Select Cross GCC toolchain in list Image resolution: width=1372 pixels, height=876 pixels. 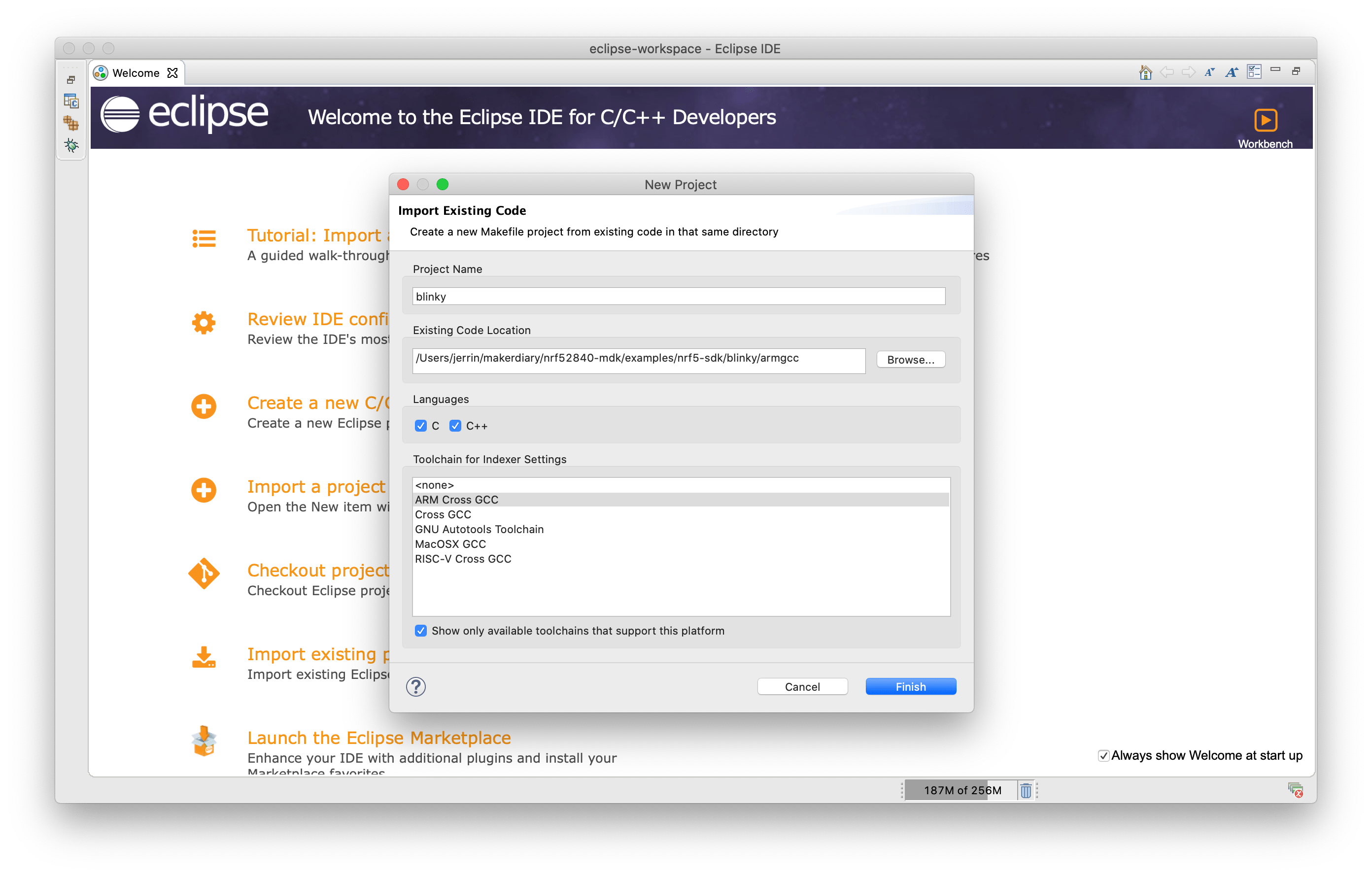click(443, 514)
